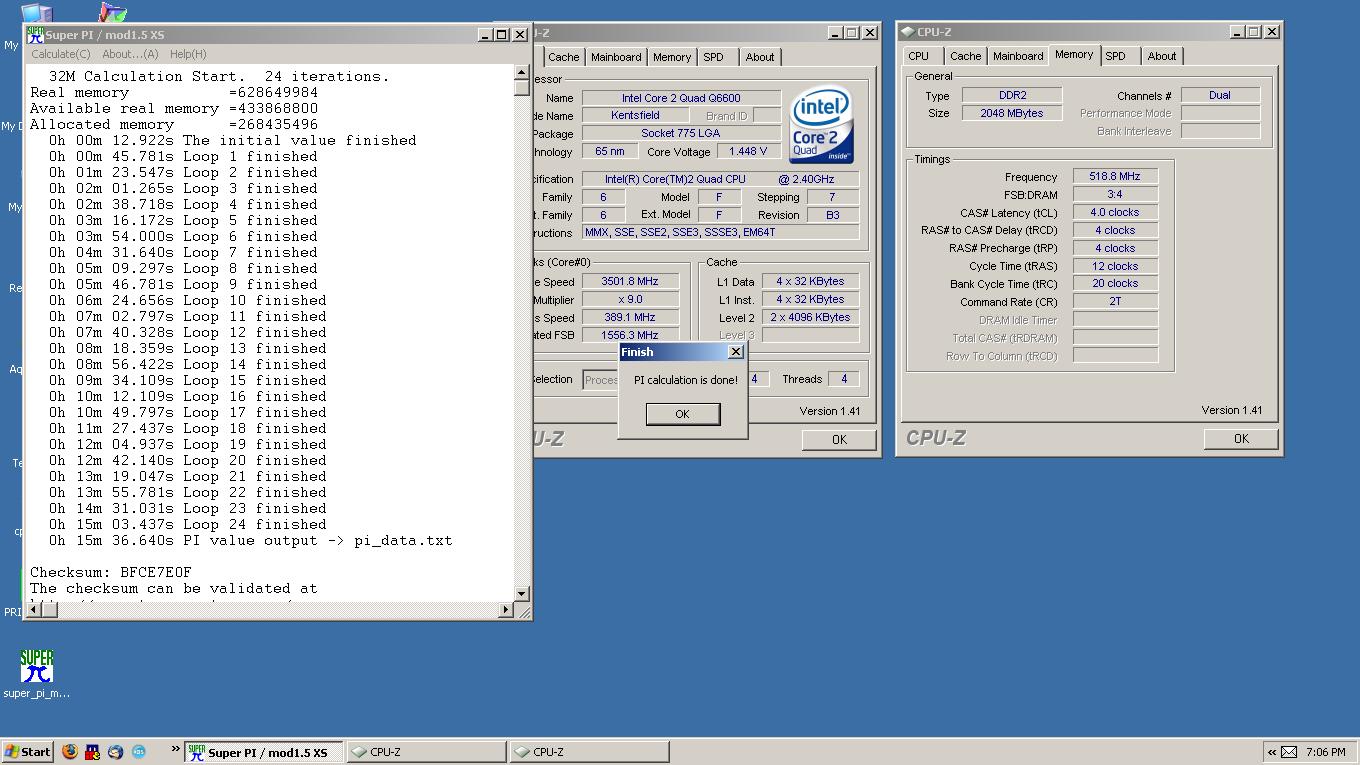Click the memory Type DDR2 field

(x=1012, y=95)
